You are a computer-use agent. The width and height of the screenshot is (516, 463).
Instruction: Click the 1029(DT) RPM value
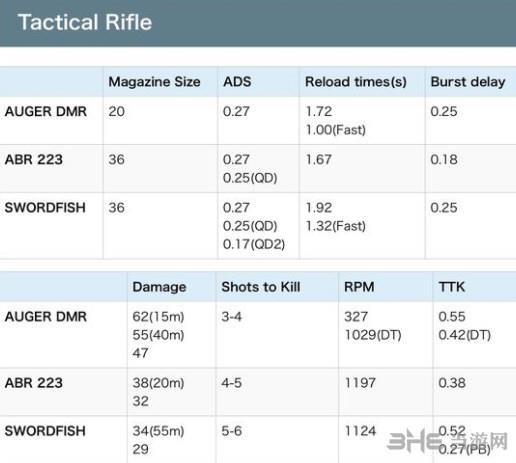tap(373, 335)
